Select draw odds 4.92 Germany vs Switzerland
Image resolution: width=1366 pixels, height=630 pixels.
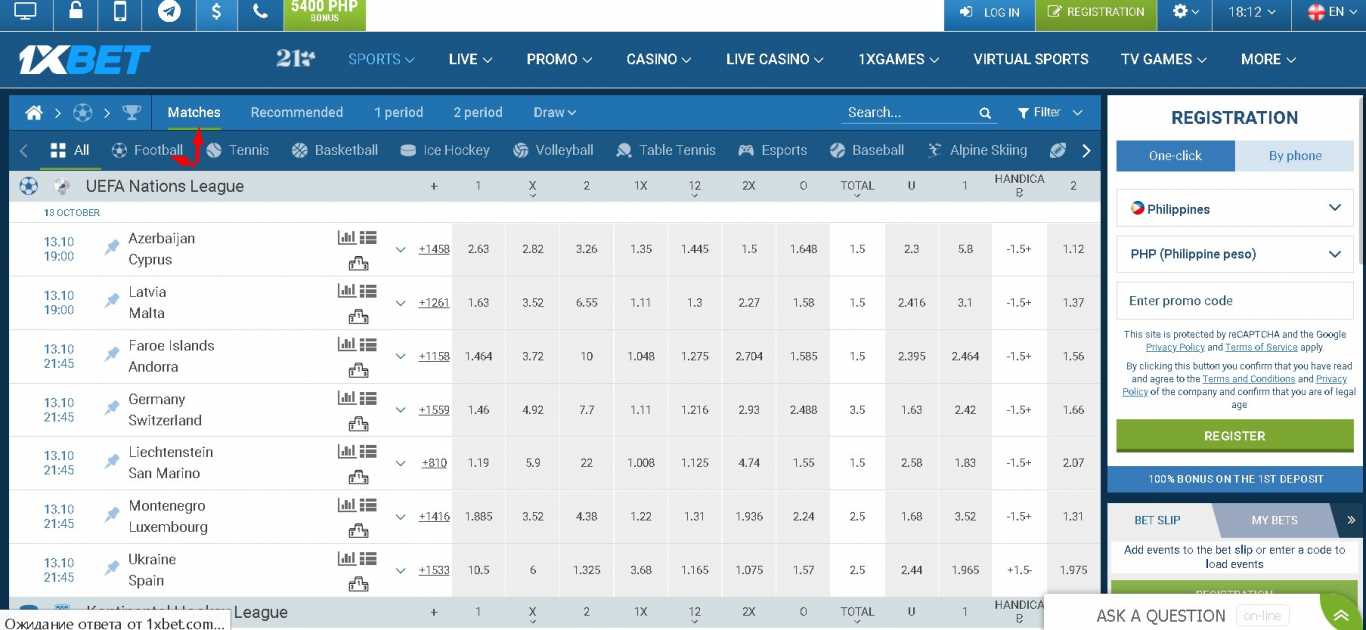click(x=533, y=410)
